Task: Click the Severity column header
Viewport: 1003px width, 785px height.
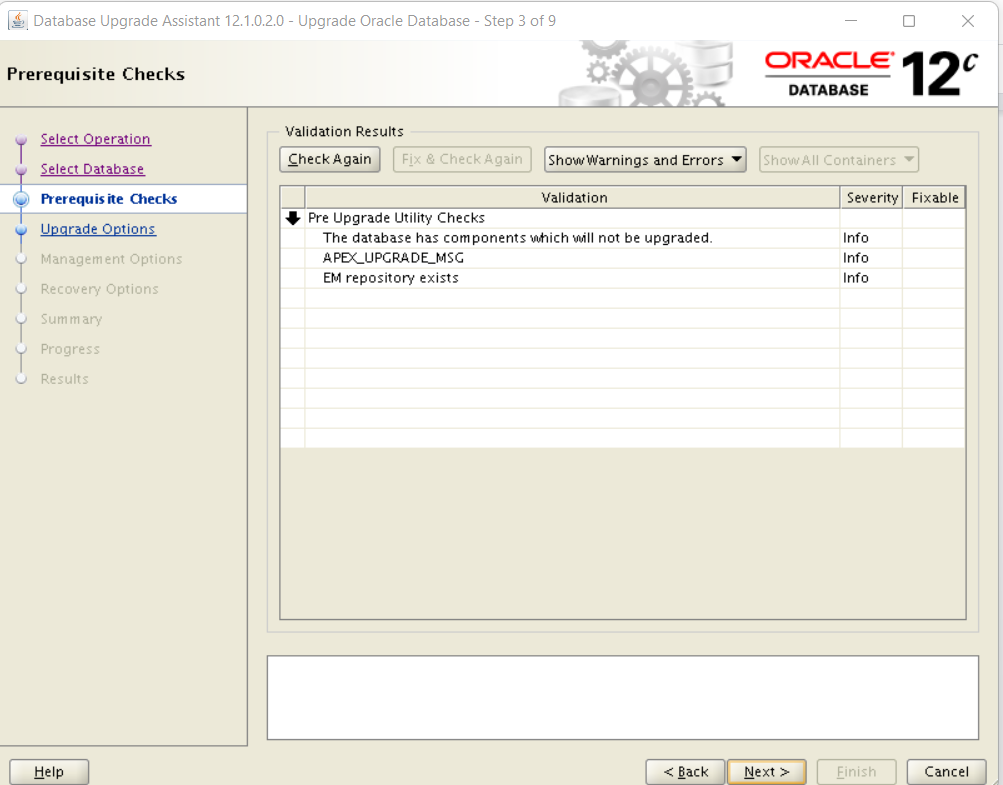Action: click(872, 198)
